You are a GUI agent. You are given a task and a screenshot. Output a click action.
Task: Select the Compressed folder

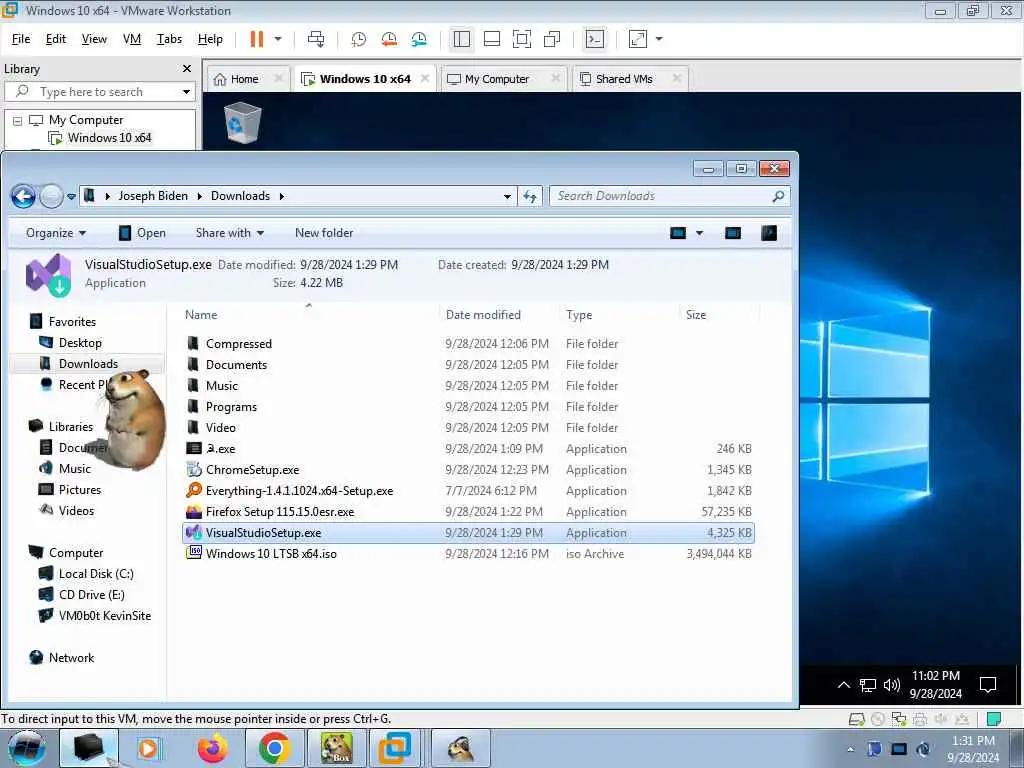tap(239, 344)
